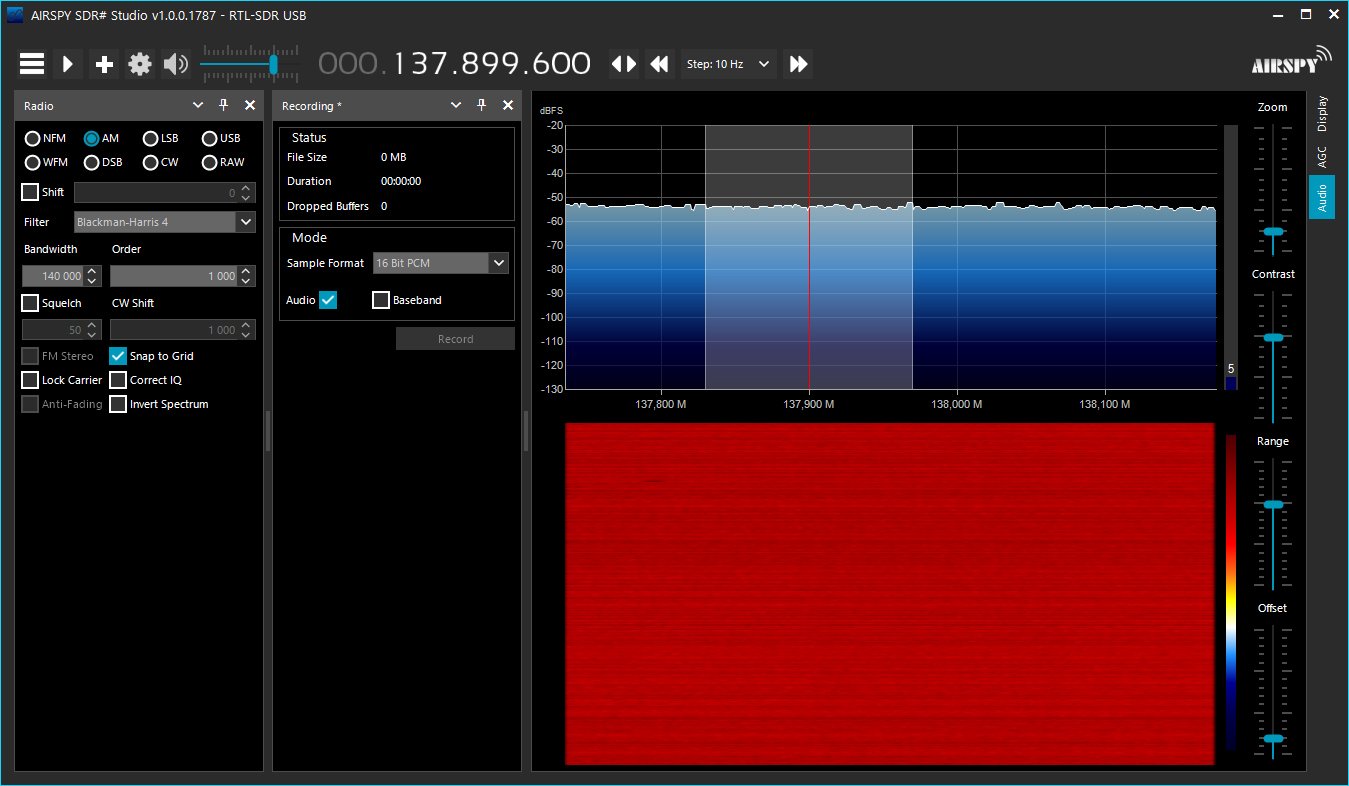
Task: Pin the Recording panel
Action: pos(481,106)
